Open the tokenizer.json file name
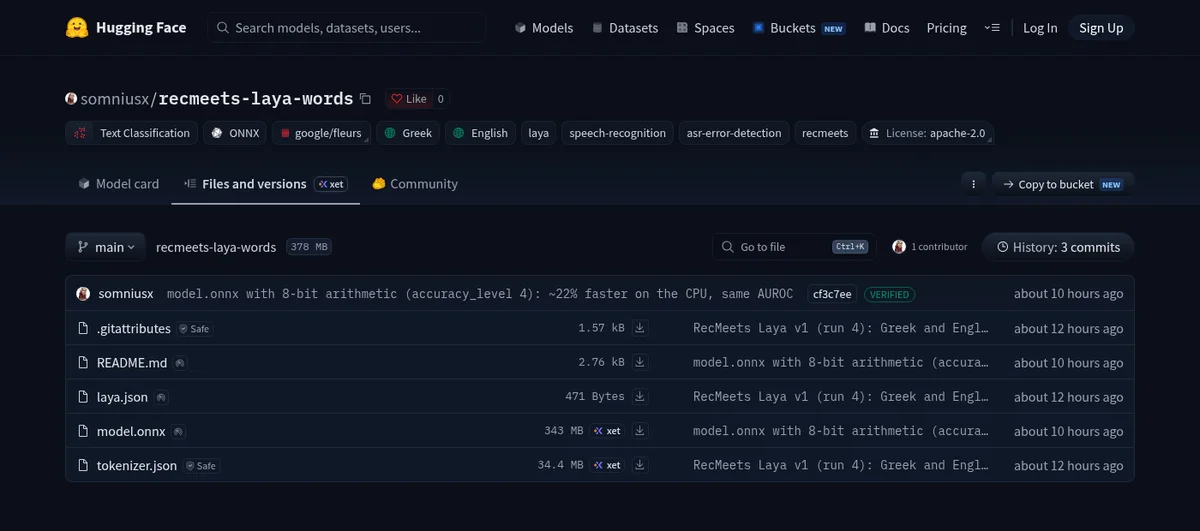 point(137,465)
